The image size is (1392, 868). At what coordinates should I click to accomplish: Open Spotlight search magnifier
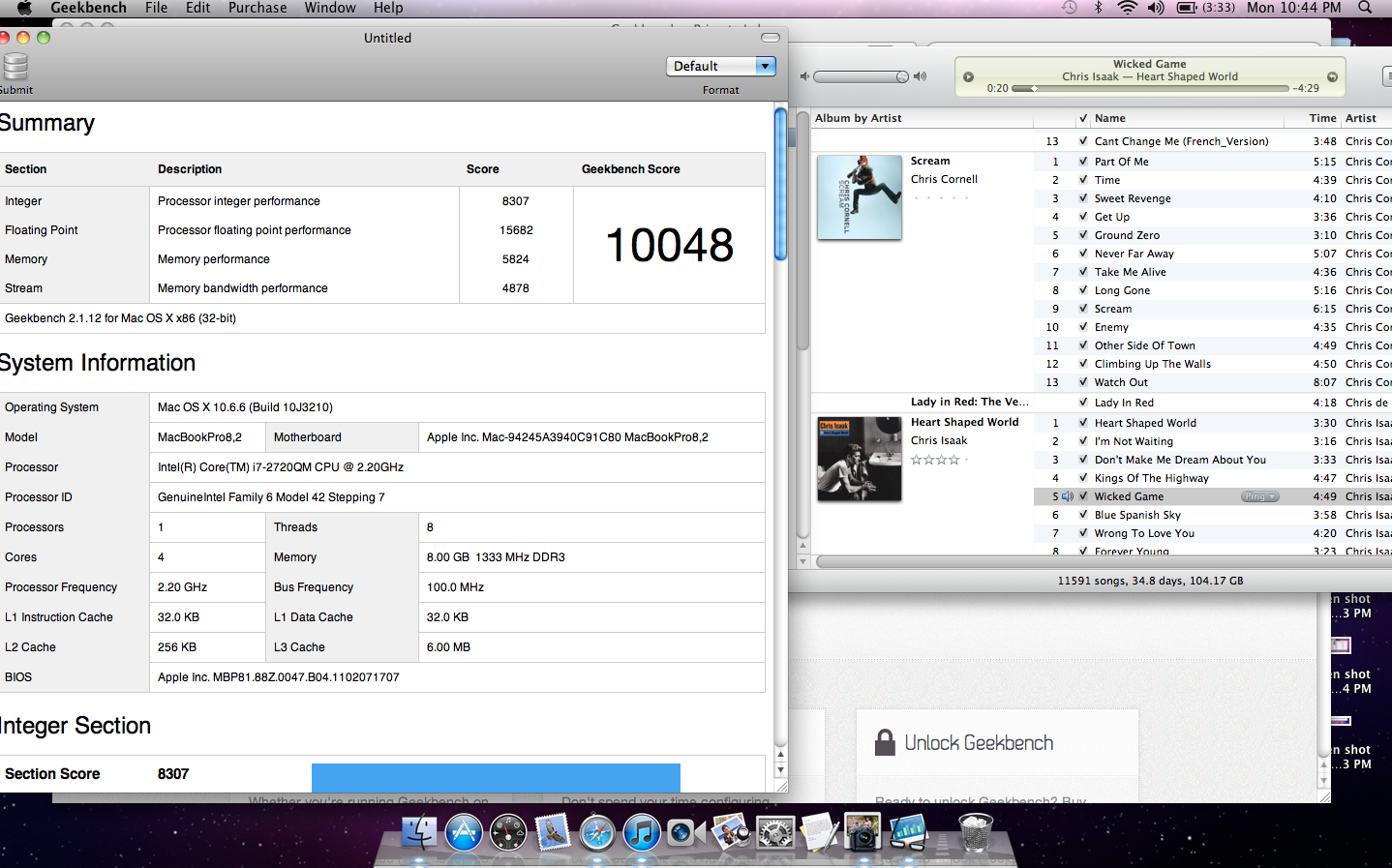point(1365,8)
